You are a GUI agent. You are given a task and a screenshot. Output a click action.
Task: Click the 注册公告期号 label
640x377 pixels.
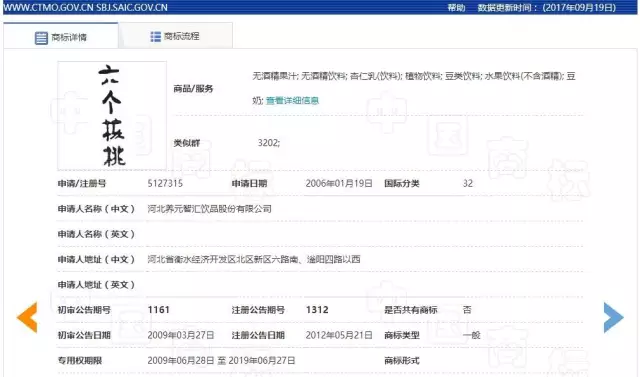coord(258,310)
